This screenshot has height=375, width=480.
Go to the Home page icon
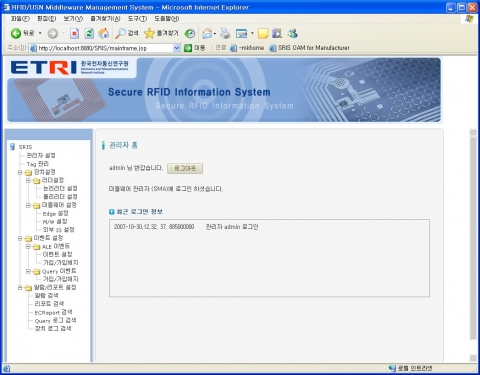click(x=104, y=33)
